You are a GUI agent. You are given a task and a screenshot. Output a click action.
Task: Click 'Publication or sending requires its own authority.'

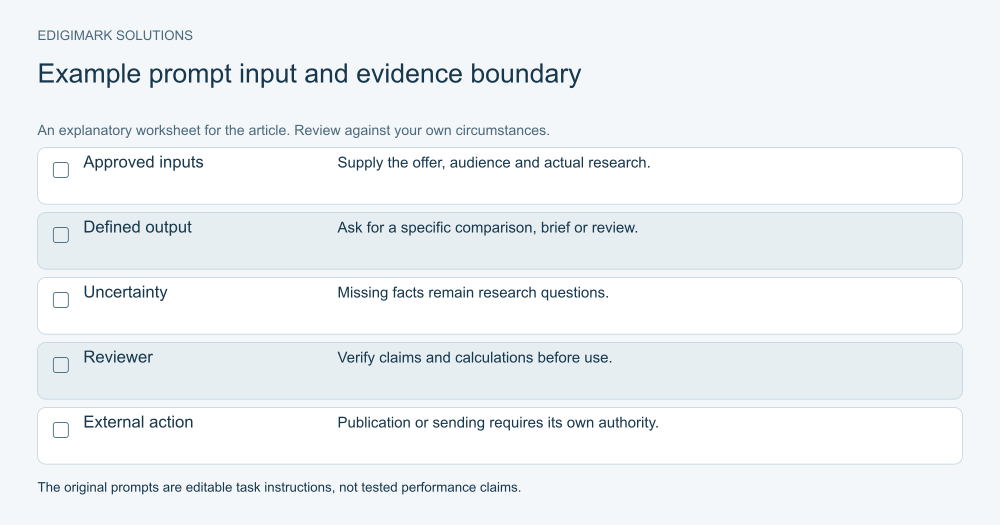(498, 423)
